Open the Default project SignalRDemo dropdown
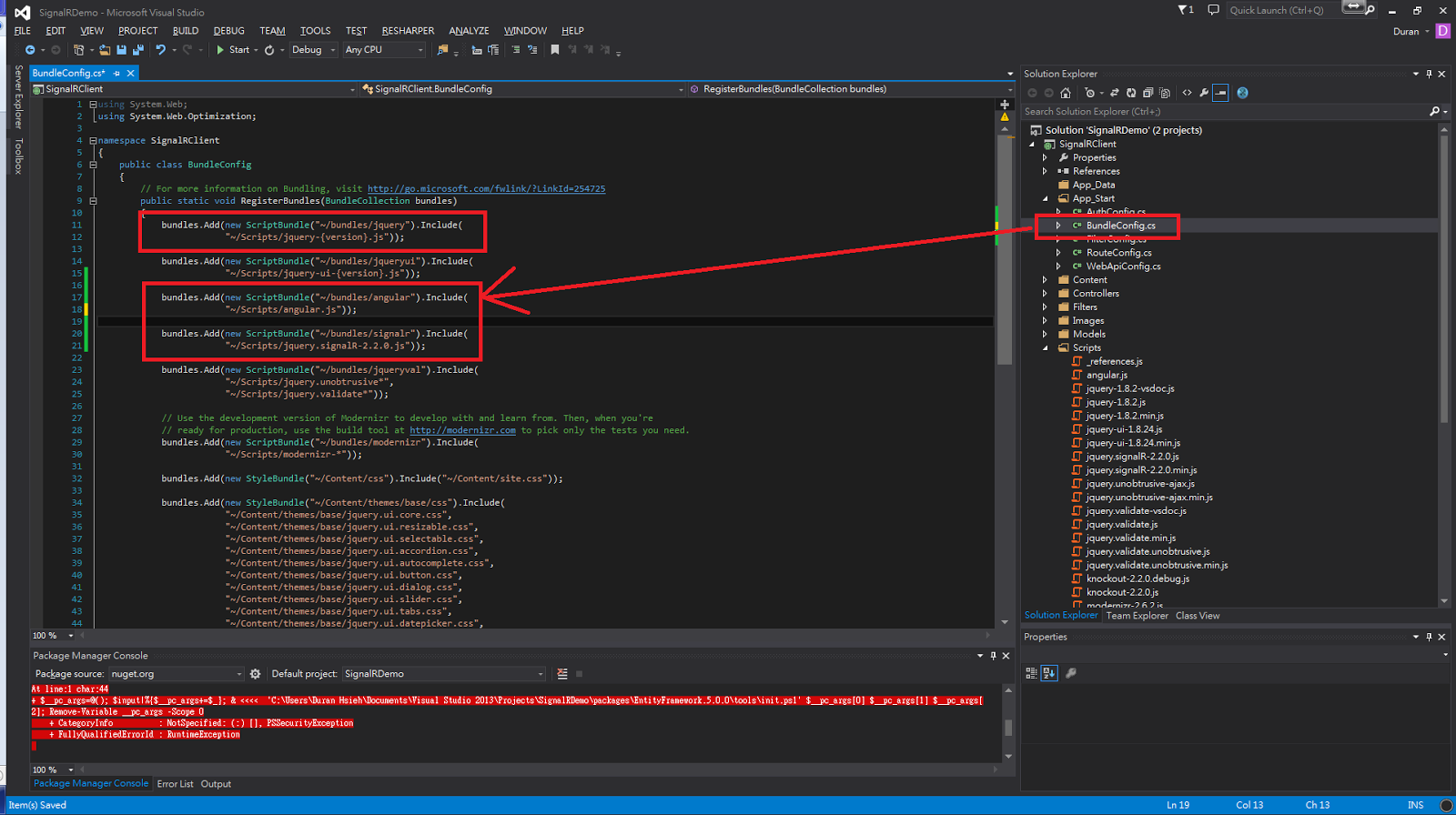 pos(444,674)
